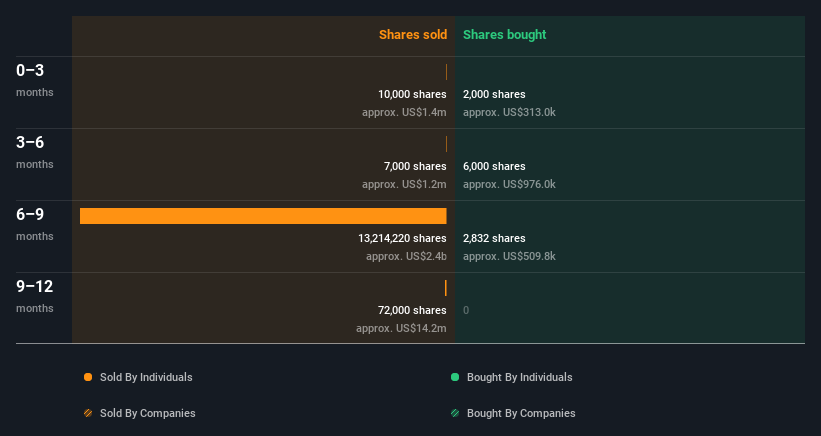Image resolution: width=821 pixels, height=436 pixels.
Task: Click the approx. US$1.2m sold amount
Action: pyautogui.click(x=404, y=184)
